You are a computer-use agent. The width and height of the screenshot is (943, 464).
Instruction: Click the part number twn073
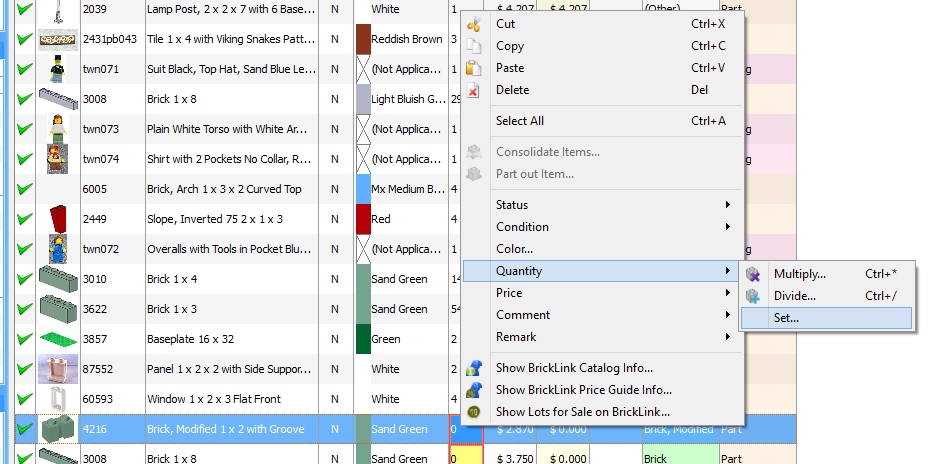[100, 129]
